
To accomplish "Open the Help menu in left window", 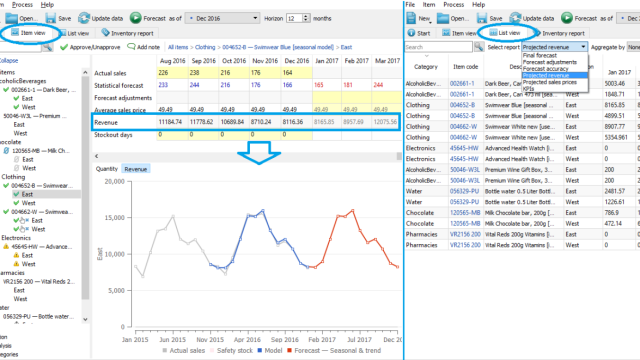I will pos(47,4).
